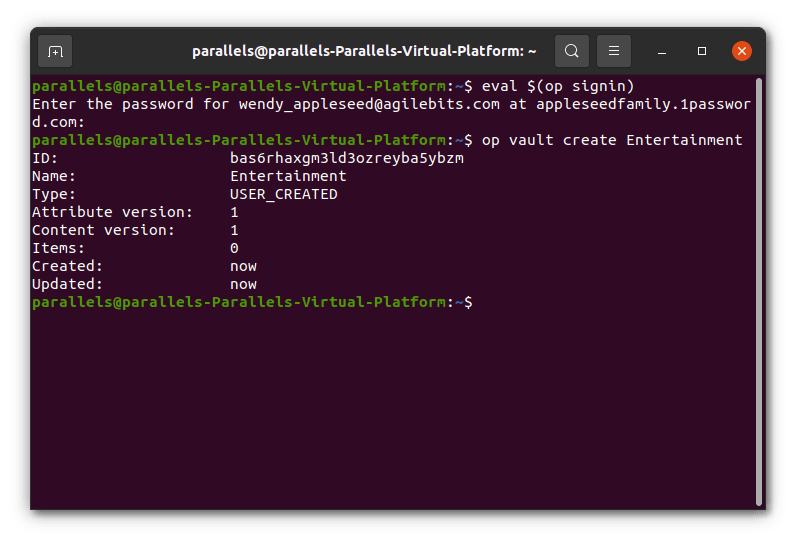The height and width of the screenshot is (547, 800).
Task: Click 'op vault create Entertainment' command
Action: [612, 140]
